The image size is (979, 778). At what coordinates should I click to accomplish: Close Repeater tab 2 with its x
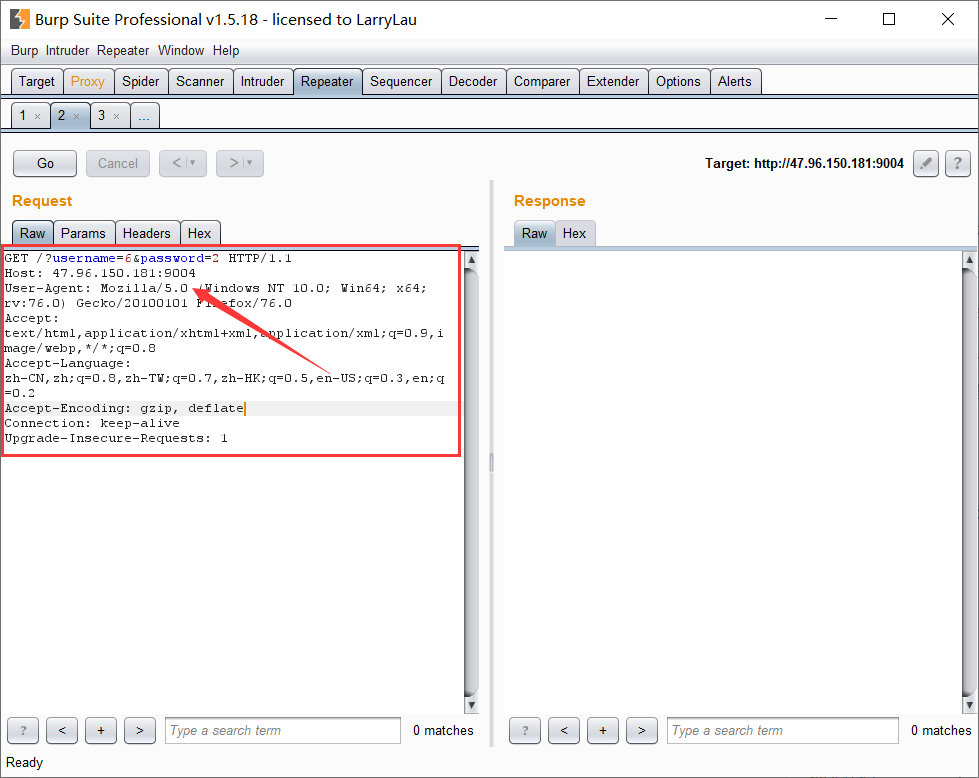(x=76, y=116)
